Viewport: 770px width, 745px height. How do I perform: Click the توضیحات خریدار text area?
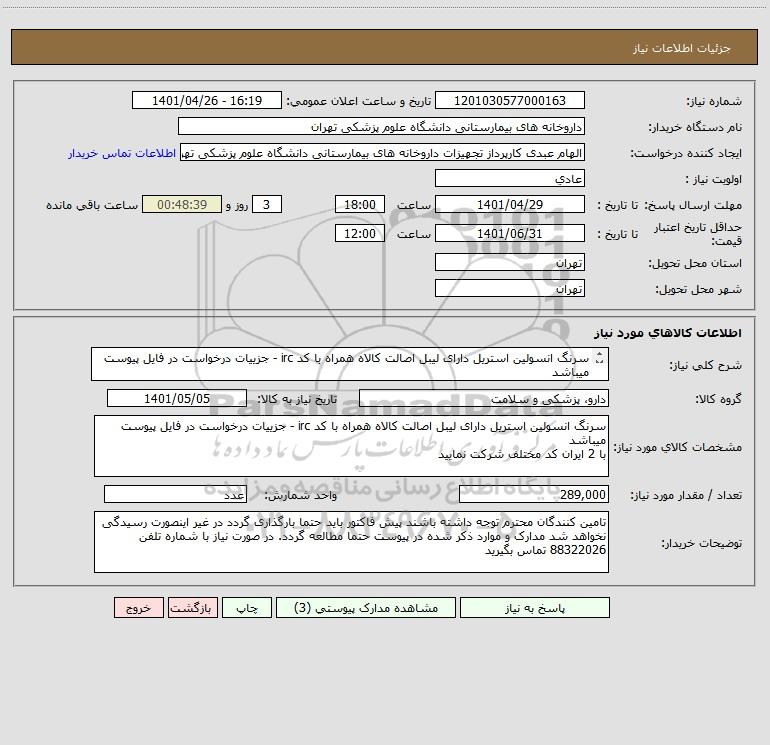[x=351, y=542]
